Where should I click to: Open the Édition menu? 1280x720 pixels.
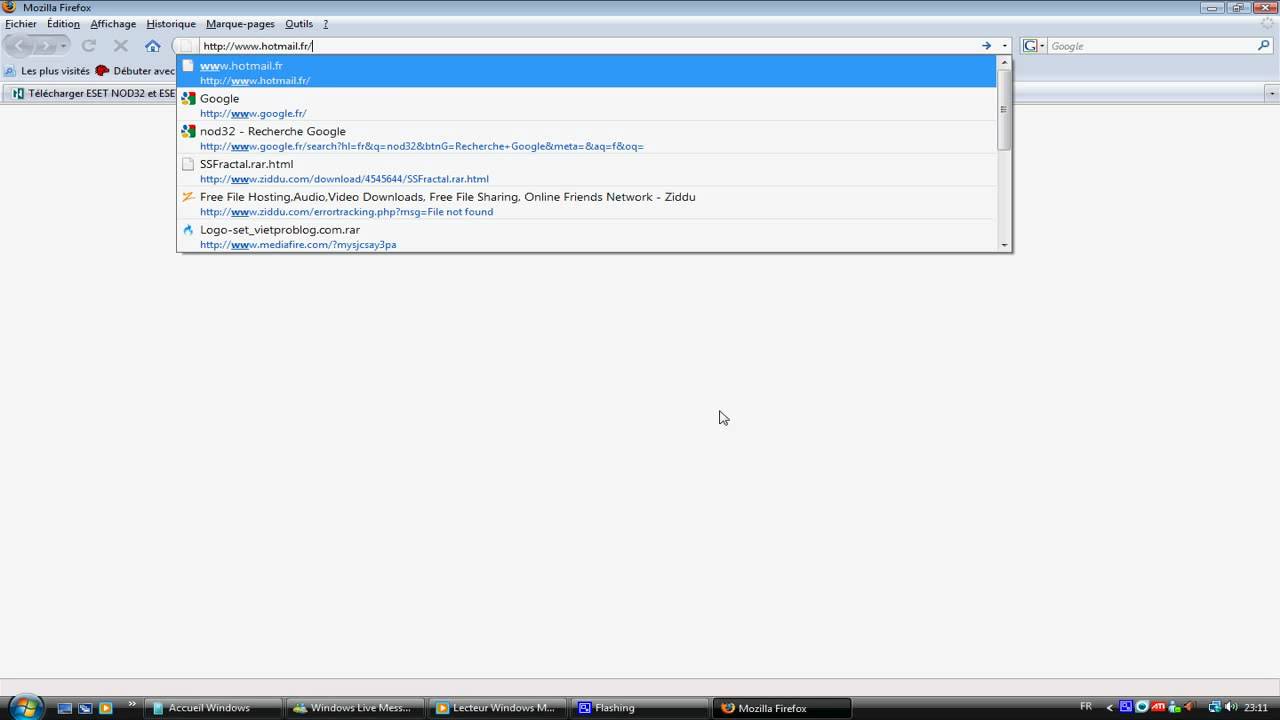click(63, 24)
